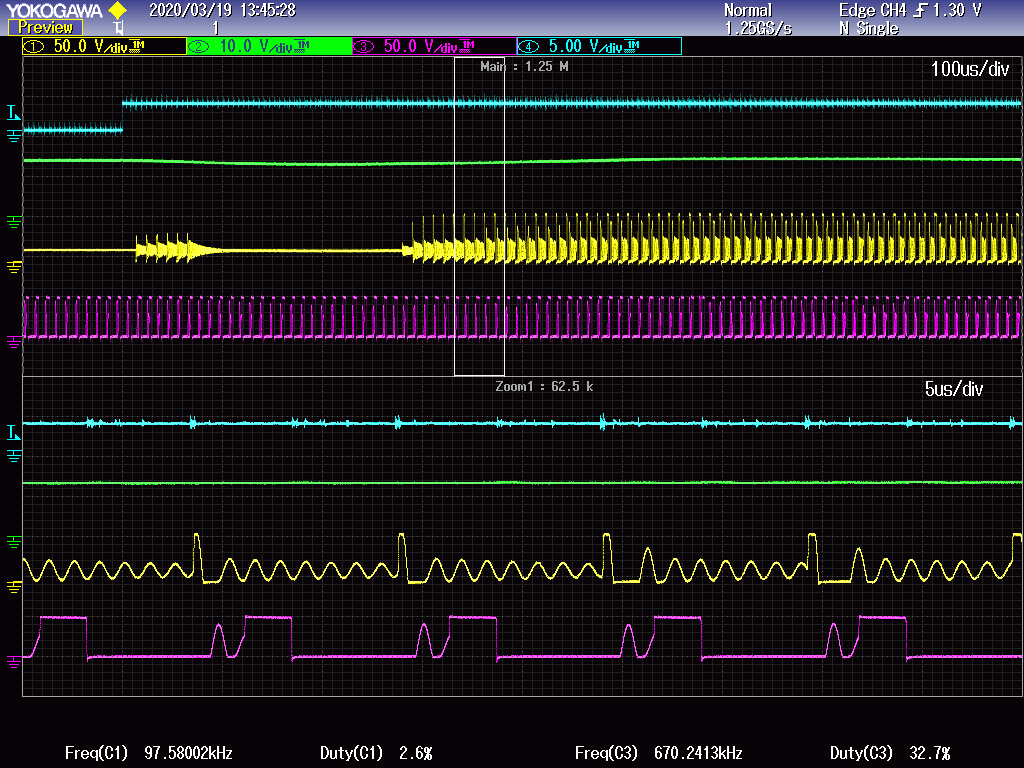Click the circled 4 icon in CH4 box

point(528,46)
